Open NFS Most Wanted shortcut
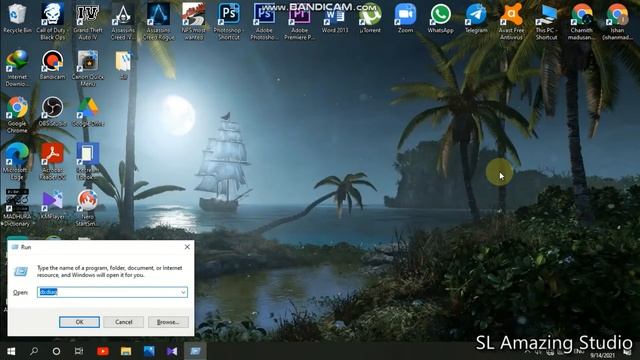 [x=193, y=21]
